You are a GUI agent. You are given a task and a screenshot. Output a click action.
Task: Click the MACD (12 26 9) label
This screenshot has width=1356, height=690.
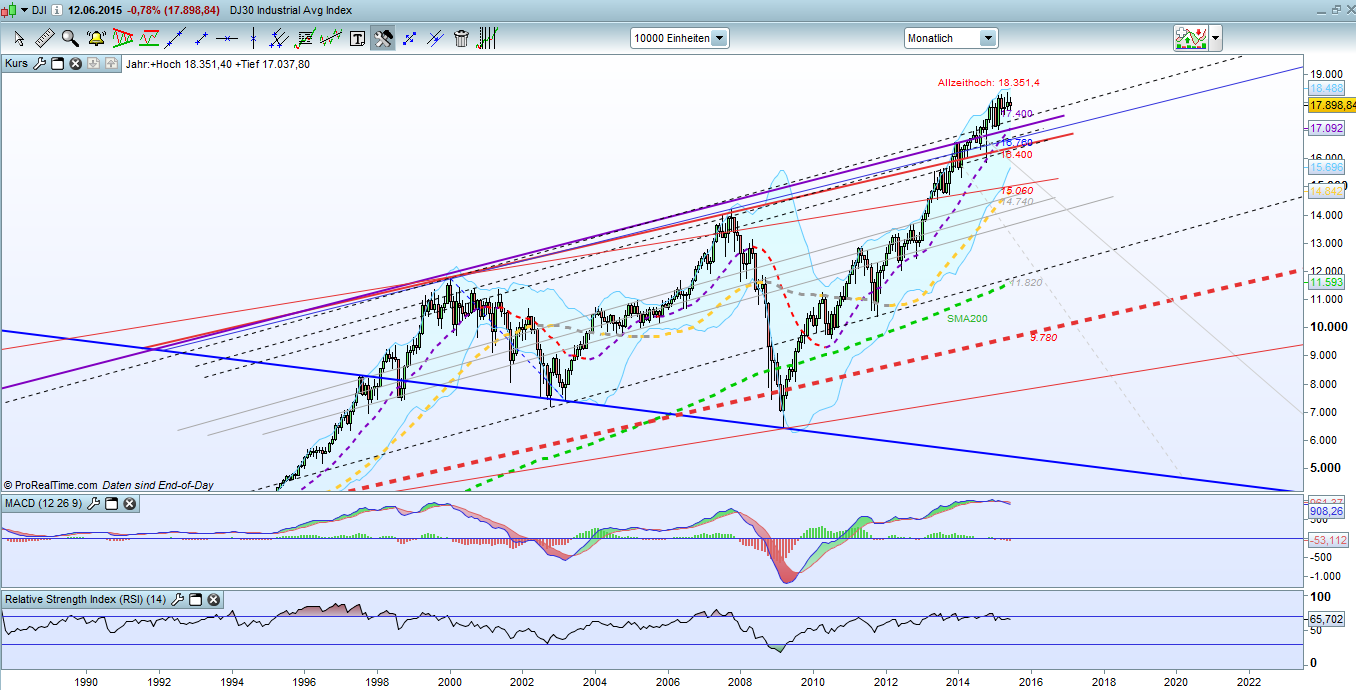pos(45,503)
